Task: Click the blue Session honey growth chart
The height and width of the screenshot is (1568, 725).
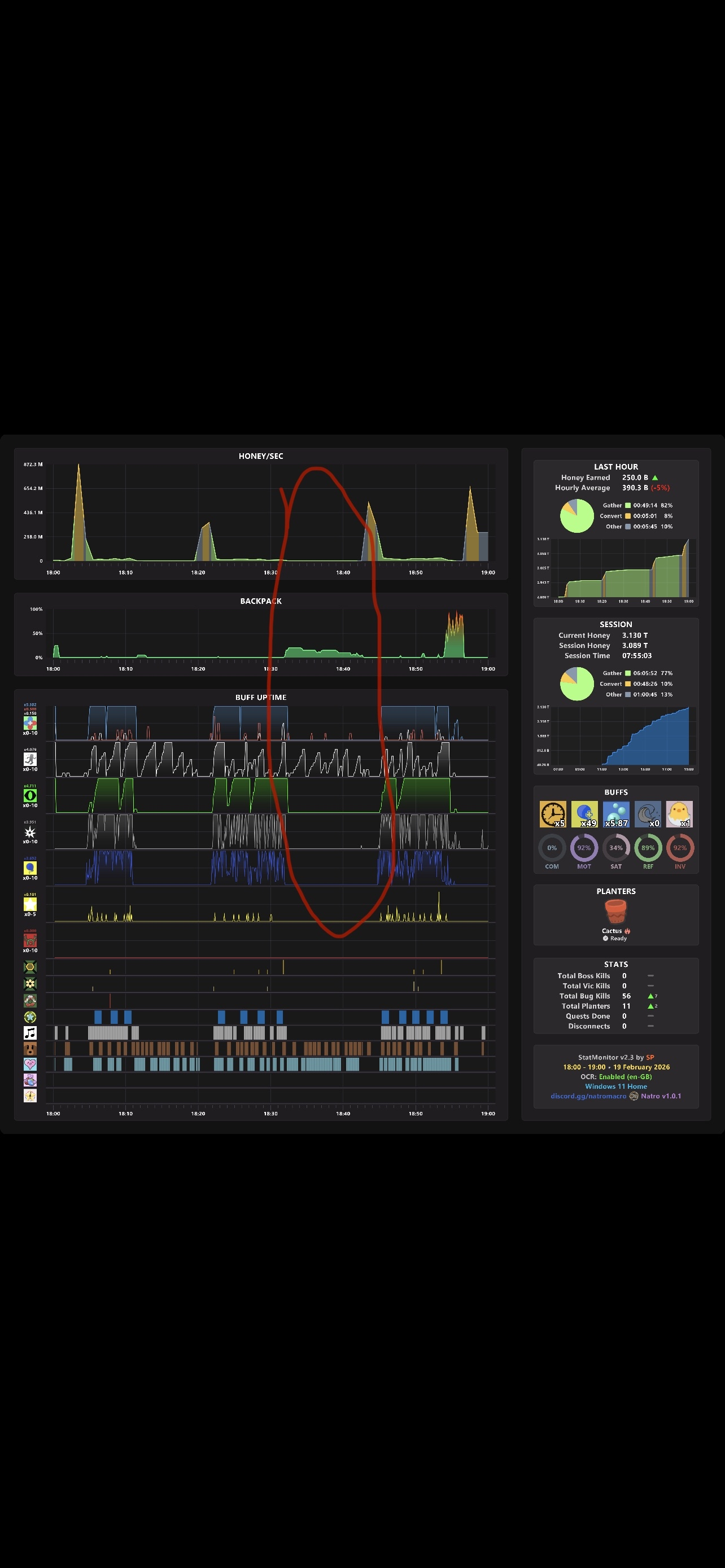Action: click(623, 735)
